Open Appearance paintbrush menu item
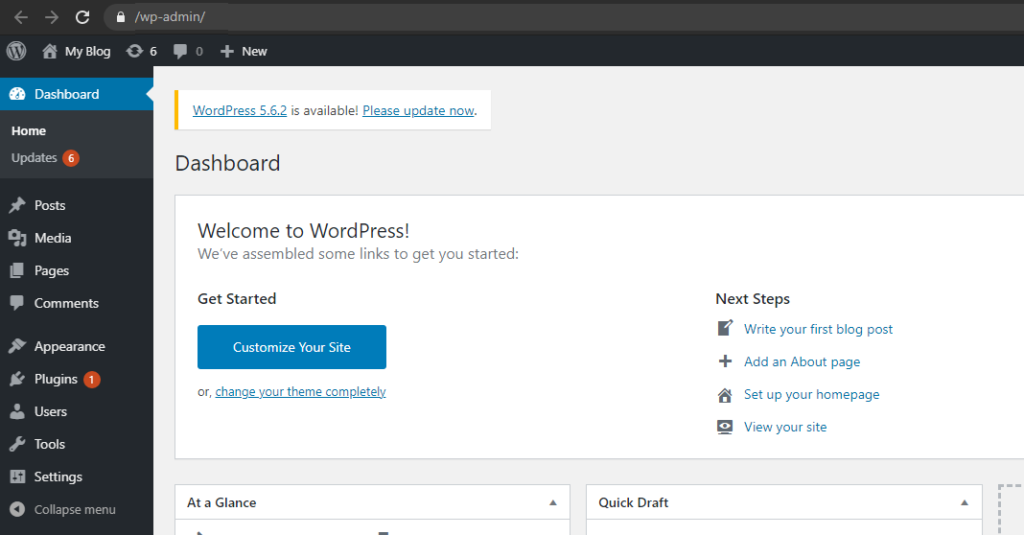The height and width of the screenshot is (535, 1024). tap(69, 346)
